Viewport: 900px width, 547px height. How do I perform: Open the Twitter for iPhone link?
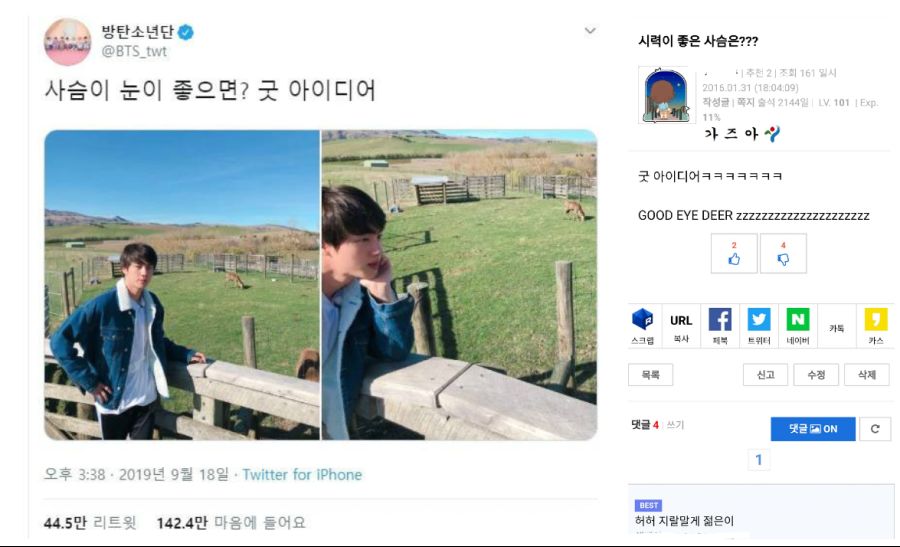pos(302,474)
